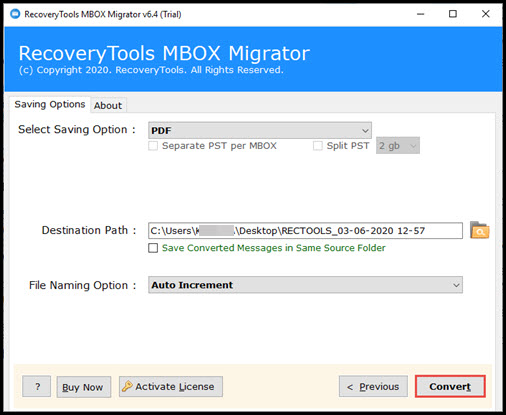Click the 'Destination Path :' label
Screen dimensions: 506x415
89,230
